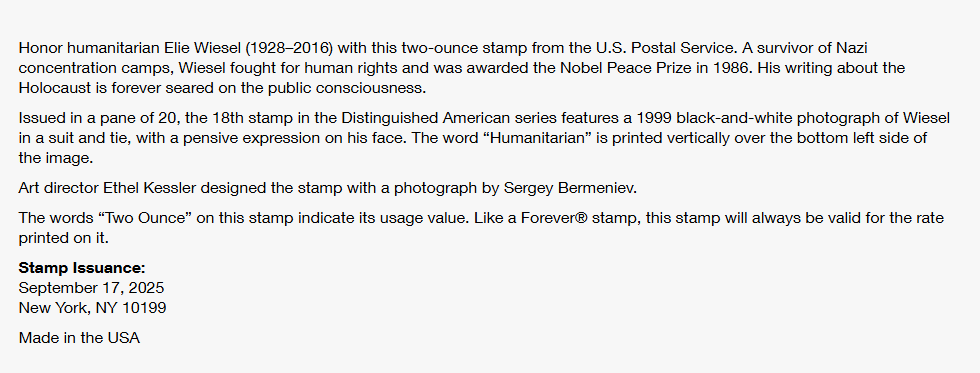
Task: Click the 'Stamp Issuance:' bold heading
Action: [x=82, y=268]
